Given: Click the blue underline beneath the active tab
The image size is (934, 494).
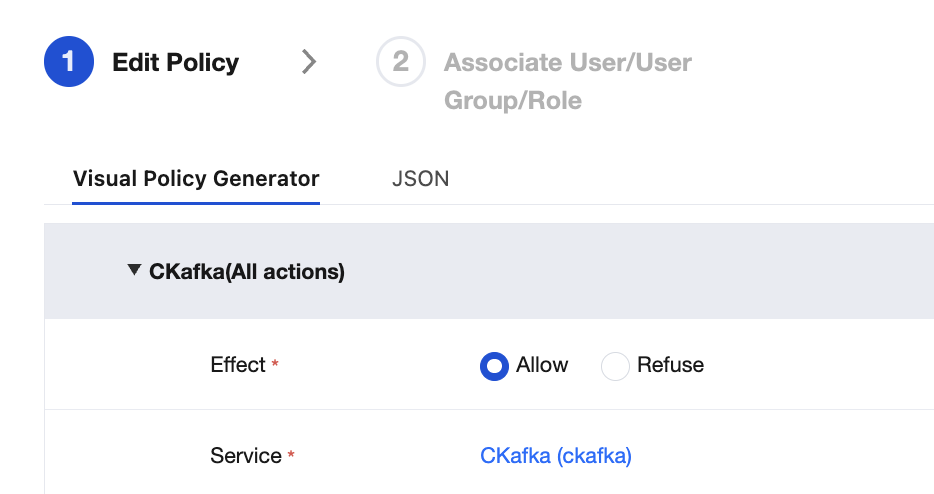Looking at the screenshot, I should (x=196, y=203).
